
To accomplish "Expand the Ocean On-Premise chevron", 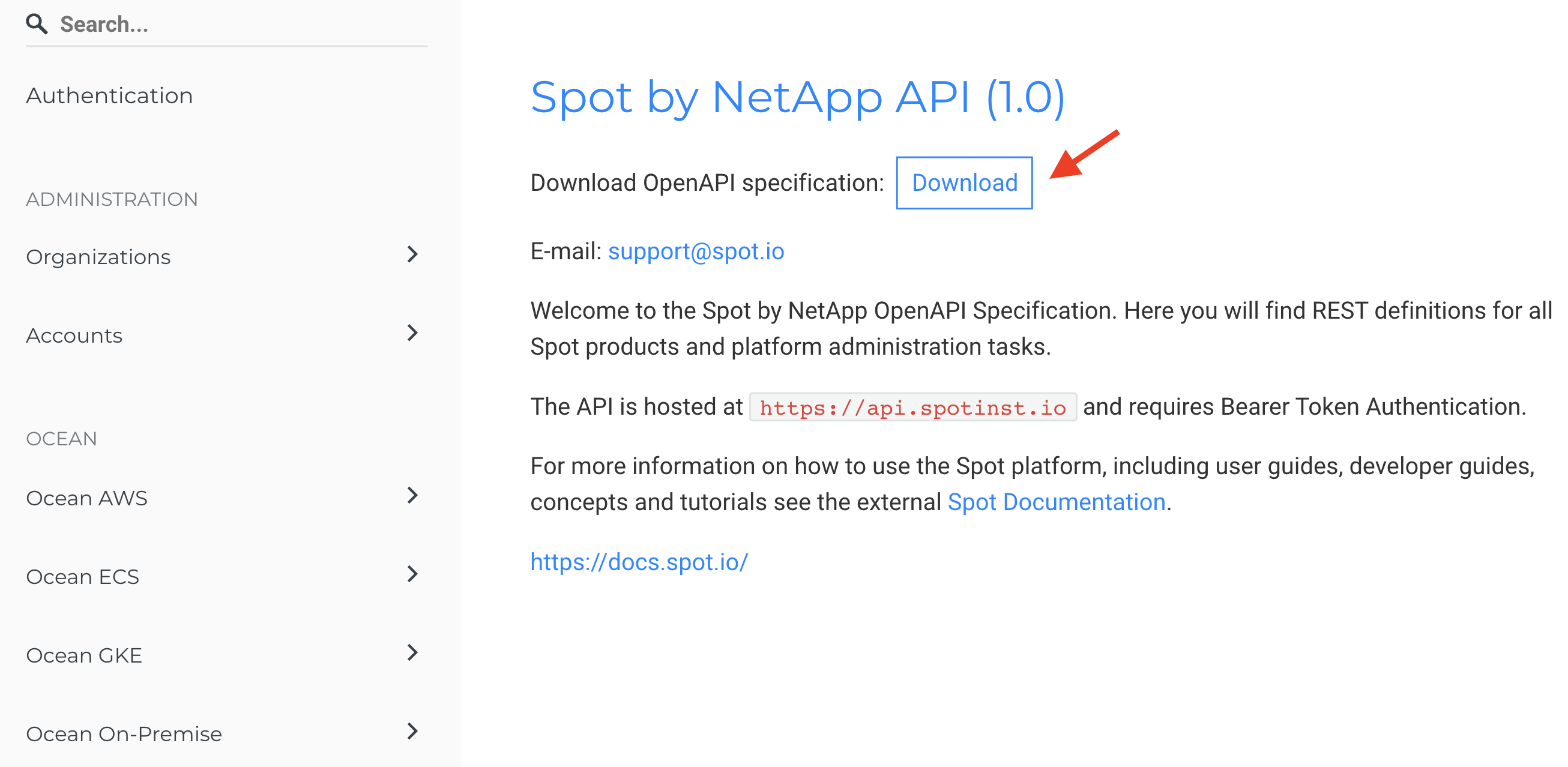I will [x=412, y=731].
